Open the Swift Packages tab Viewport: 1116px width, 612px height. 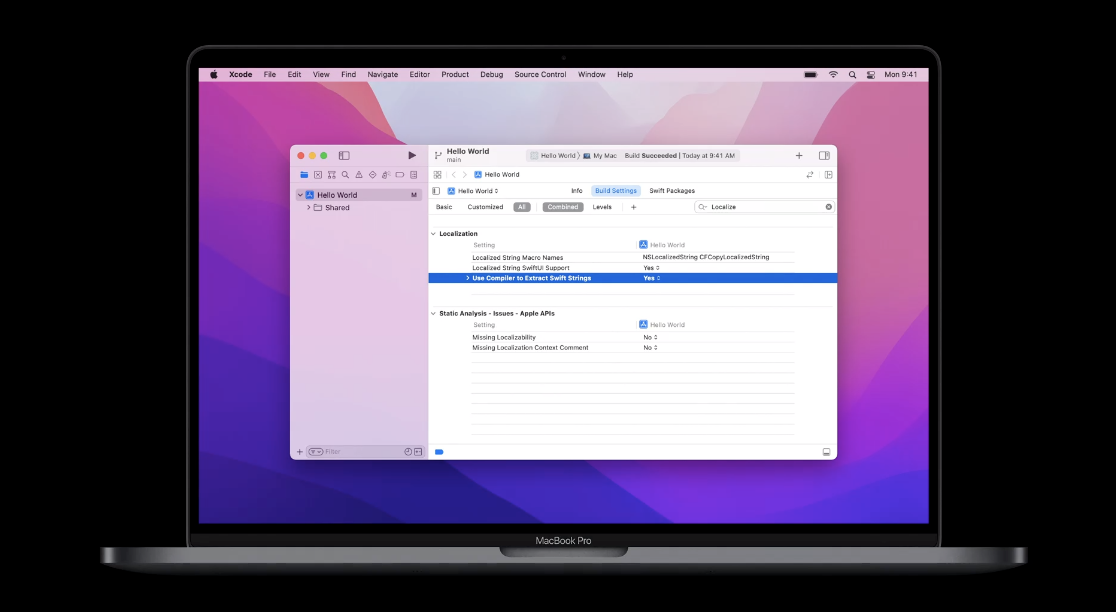(x=672, y=191)
